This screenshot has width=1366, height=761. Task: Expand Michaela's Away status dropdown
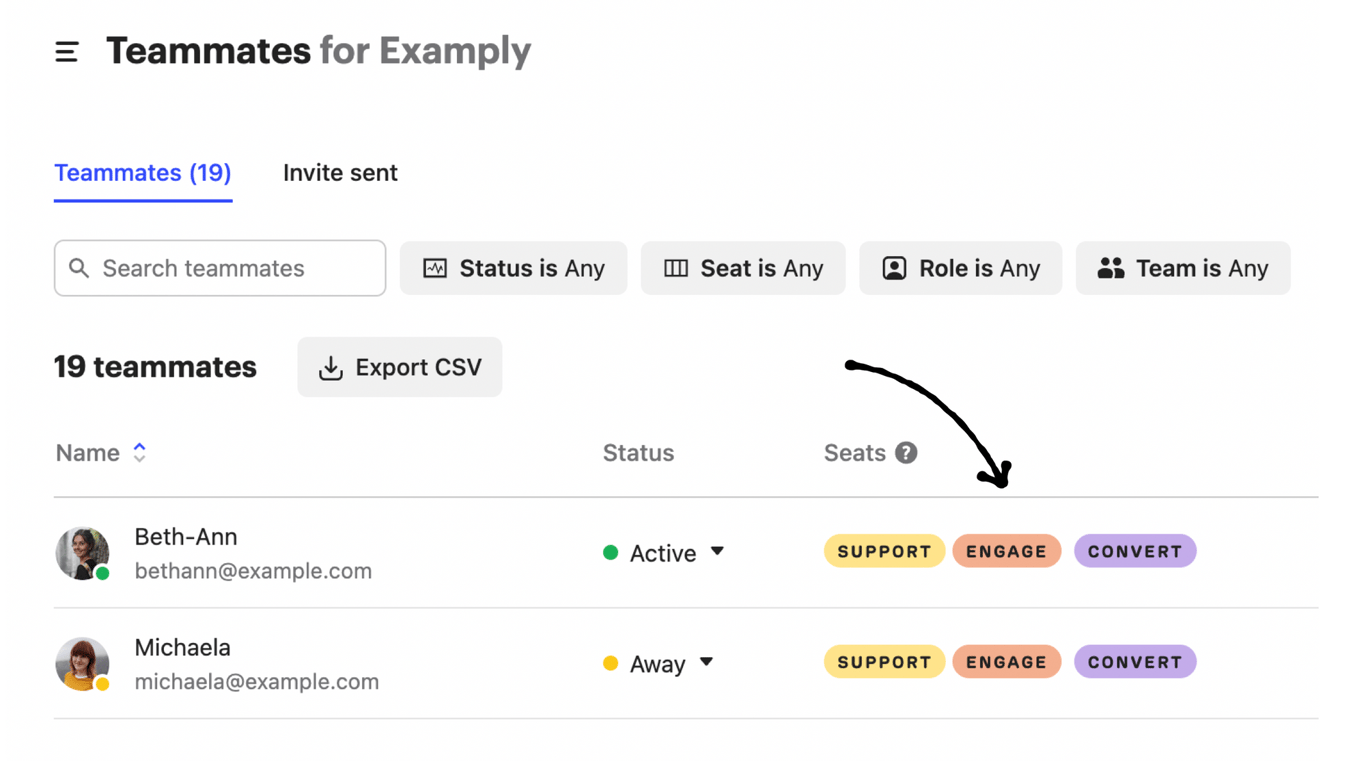(x=706, y=663)
